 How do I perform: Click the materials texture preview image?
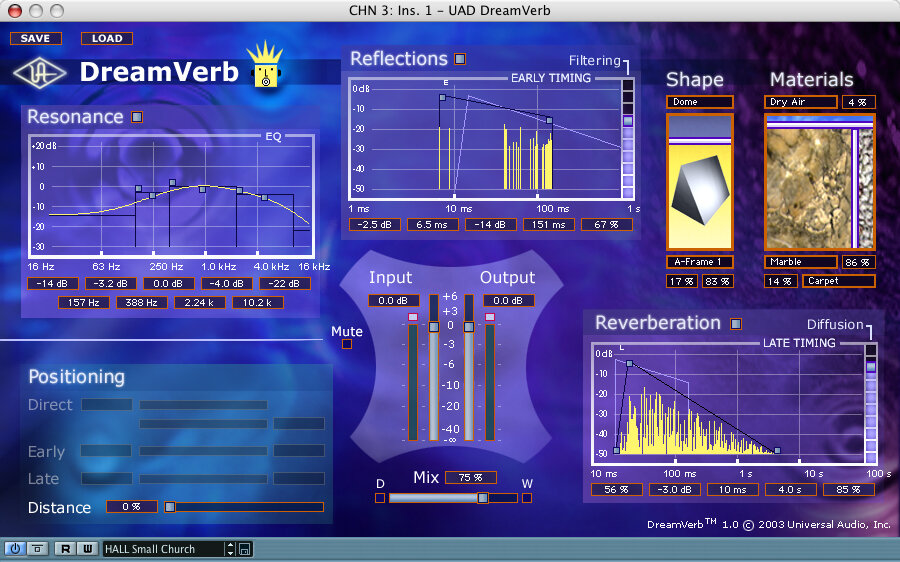(820, 182)
